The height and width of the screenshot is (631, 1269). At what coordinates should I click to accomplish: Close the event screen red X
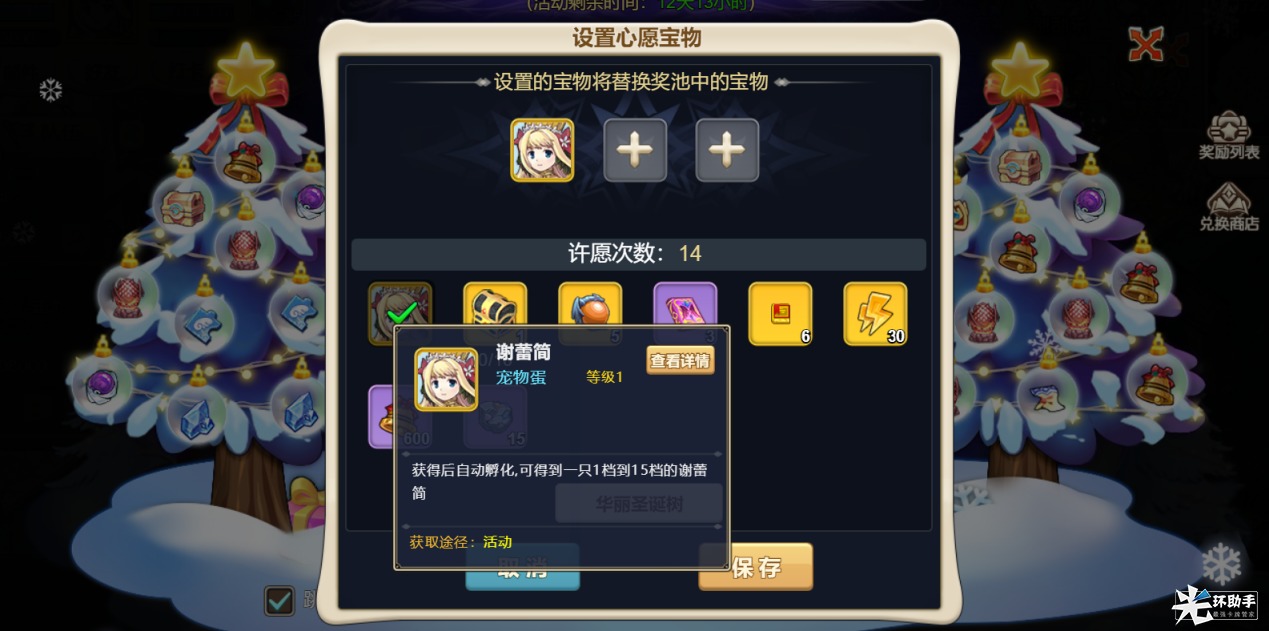pyautogui.click(x=1146, y=45)
